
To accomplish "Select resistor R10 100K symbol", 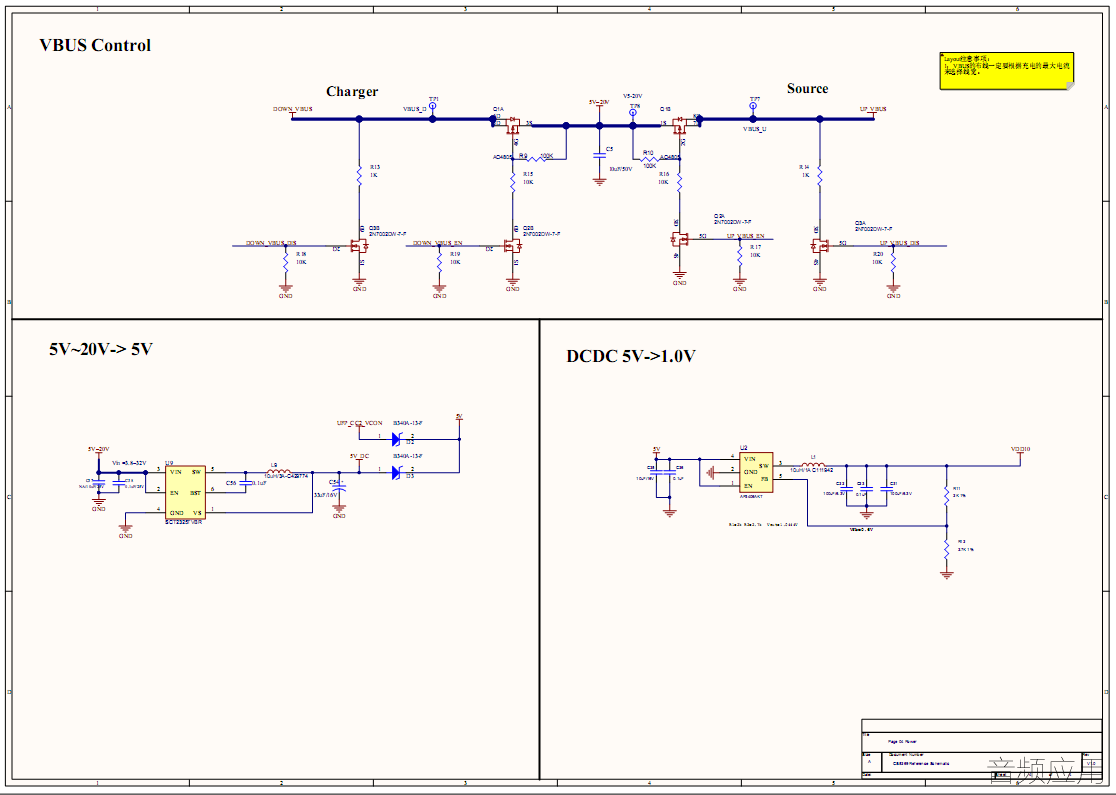I will click(649, 158).
